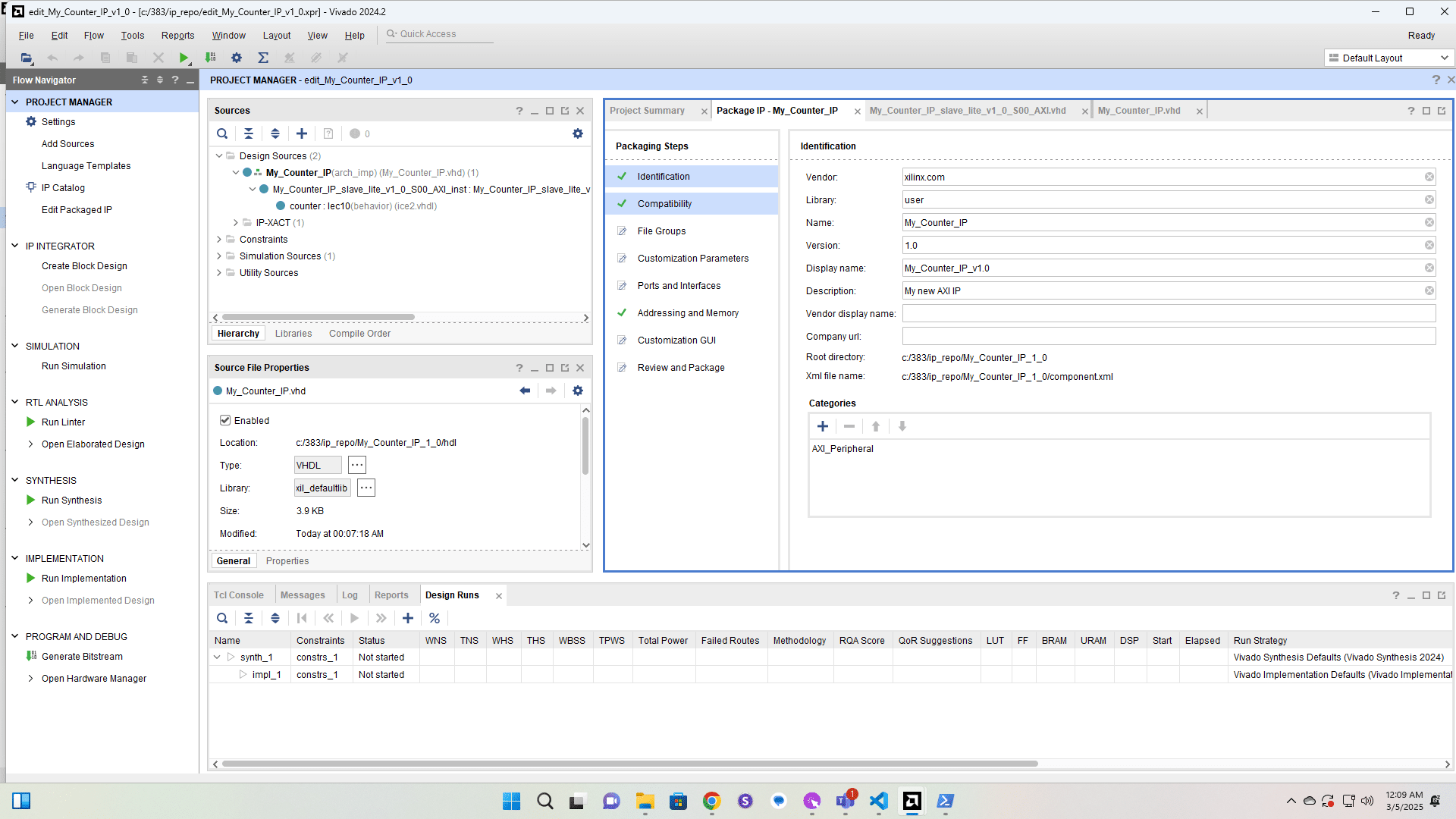Click the Add Sources plus icon in Sources panel

[x=302, y=133]
